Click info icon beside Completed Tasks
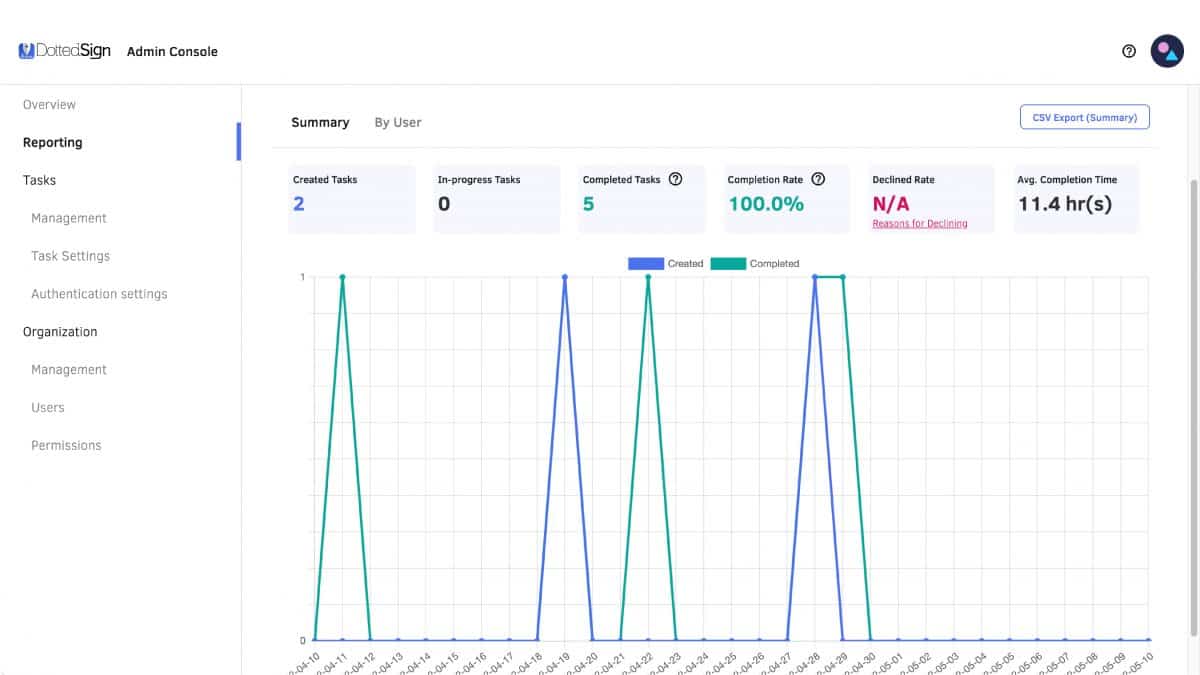This screenshot has height=675, width=1200. [x=675, y=180]
